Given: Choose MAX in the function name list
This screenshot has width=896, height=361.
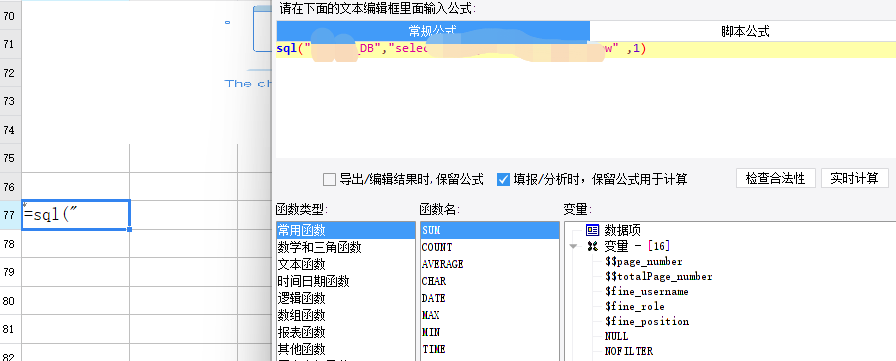Looking at the screenshot, I should coord(490,315).
